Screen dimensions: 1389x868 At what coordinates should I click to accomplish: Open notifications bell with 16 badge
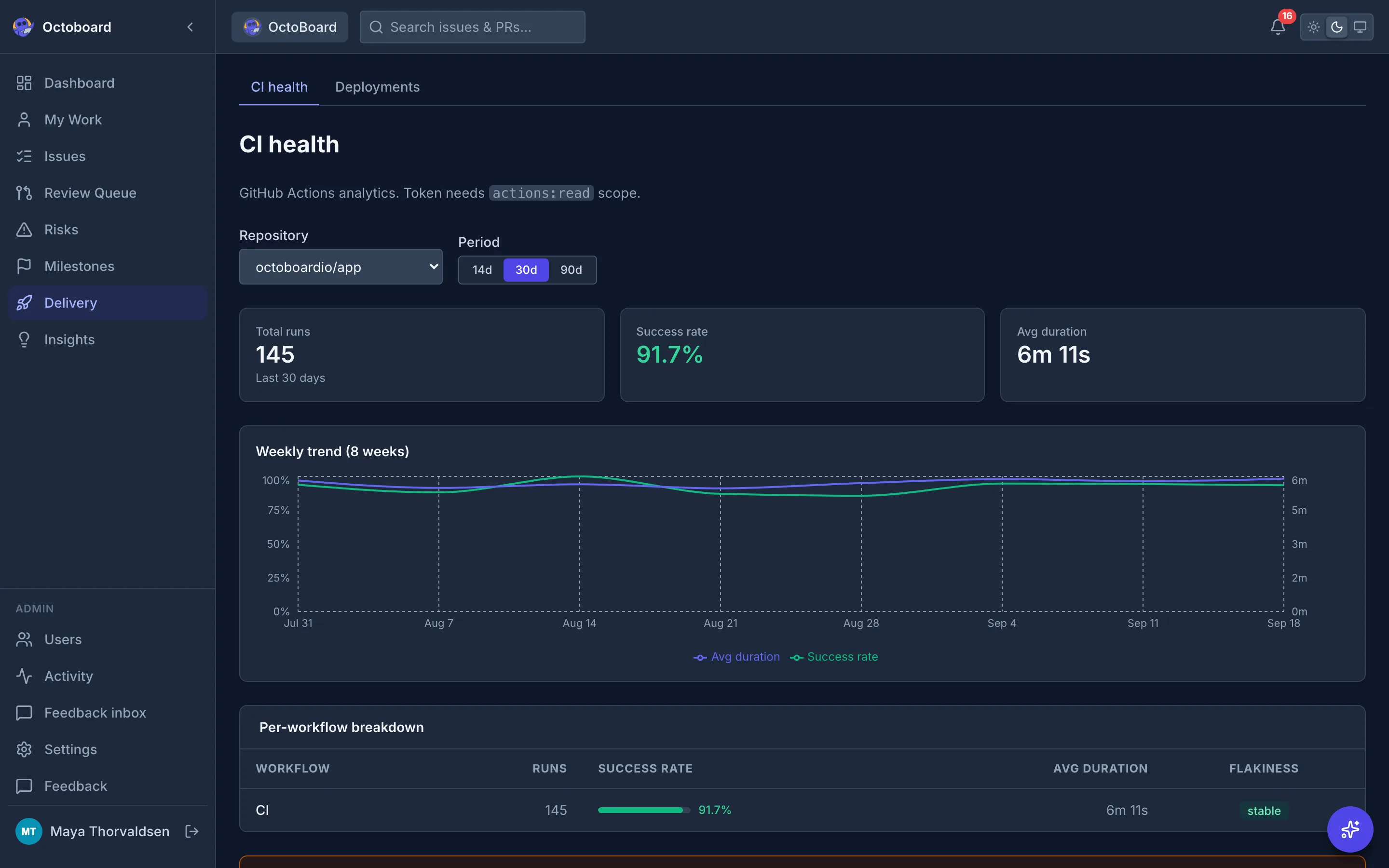click(x=1277, y=27)
